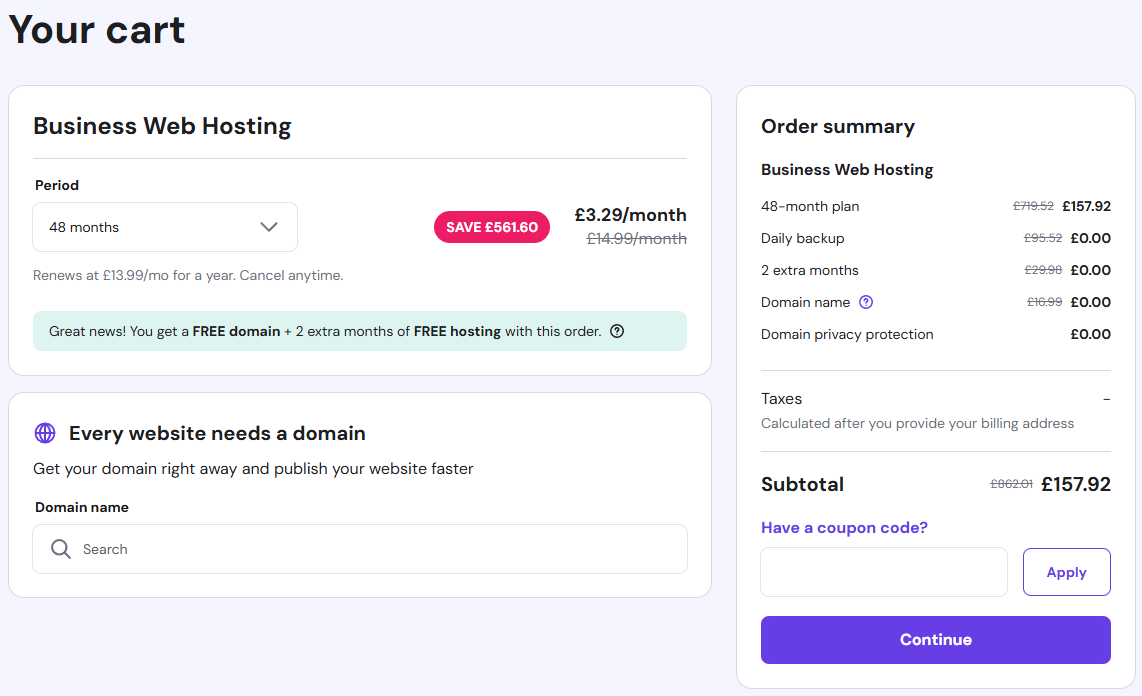Viewport: 1142px width, 696px height.
Task: Click the Taxes row label
Action: click(782, 398)
